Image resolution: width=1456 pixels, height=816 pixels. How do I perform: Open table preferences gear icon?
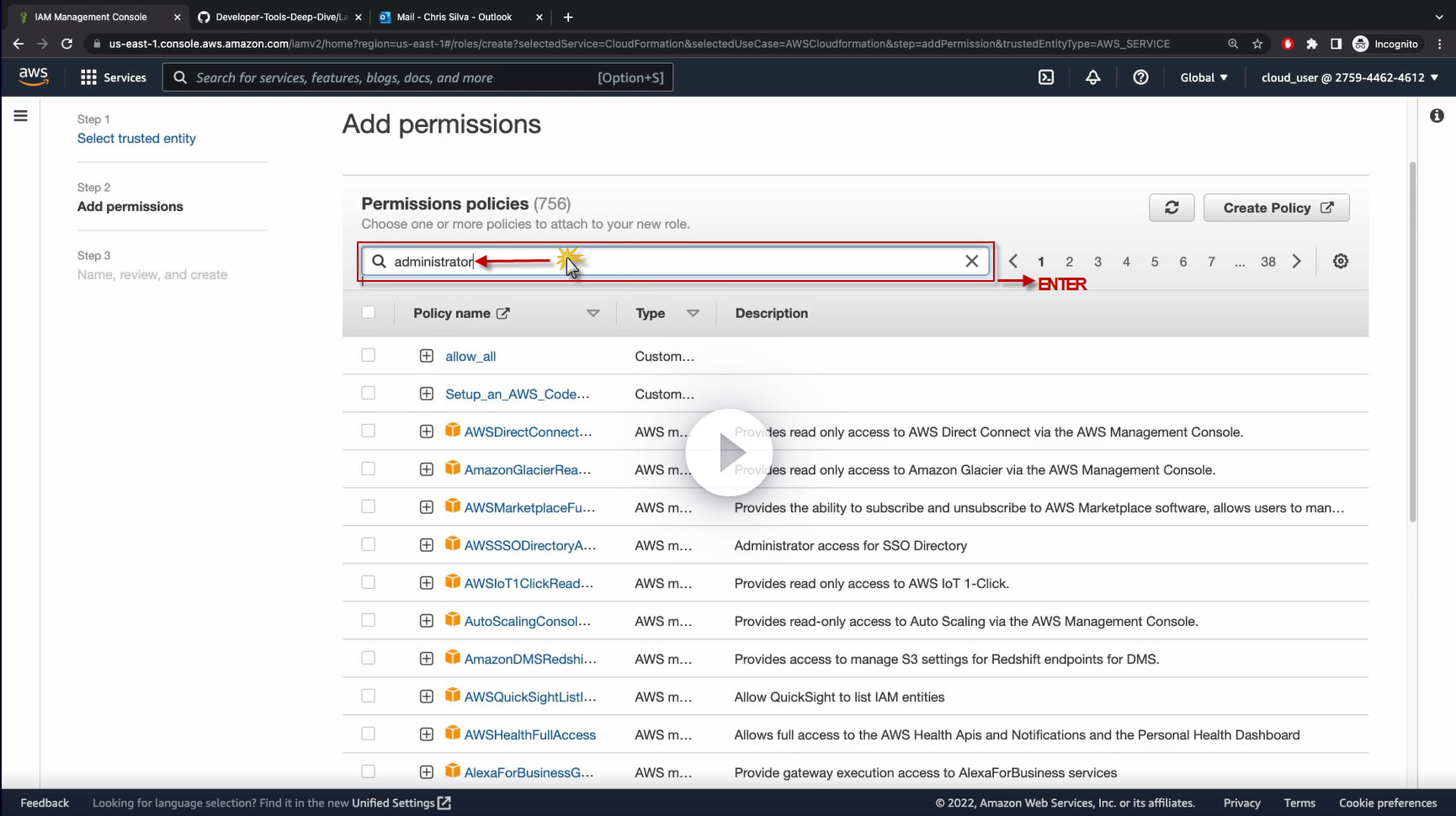pos(1341,262)
